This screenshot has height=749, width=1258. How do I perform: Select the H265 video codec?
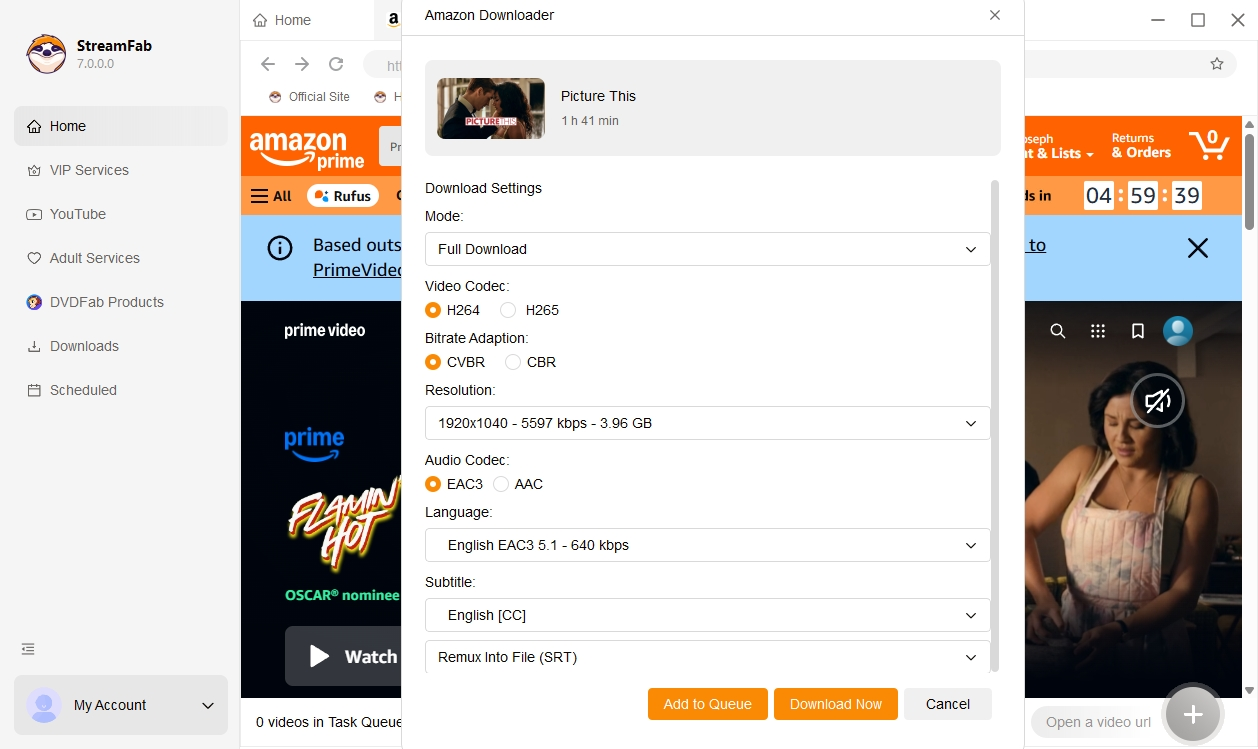pyautogui.click(x=509, y=310)
